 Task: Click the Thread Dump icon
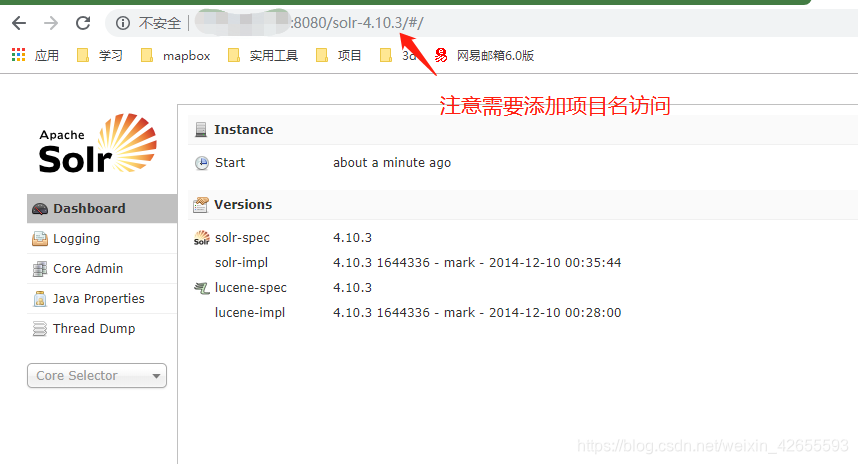(x=40, y=329)
